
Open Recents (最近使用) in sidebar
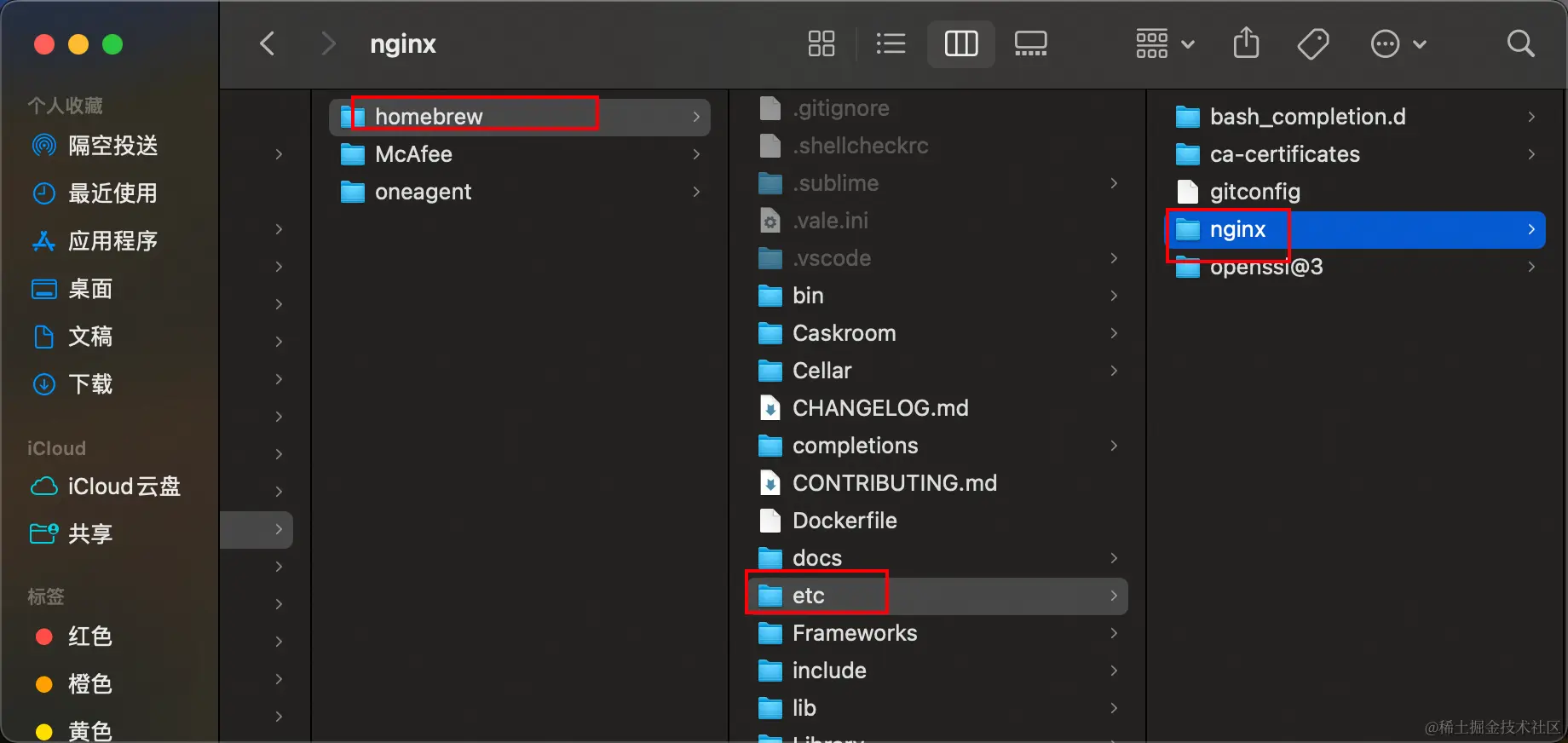tap(112, 193)
